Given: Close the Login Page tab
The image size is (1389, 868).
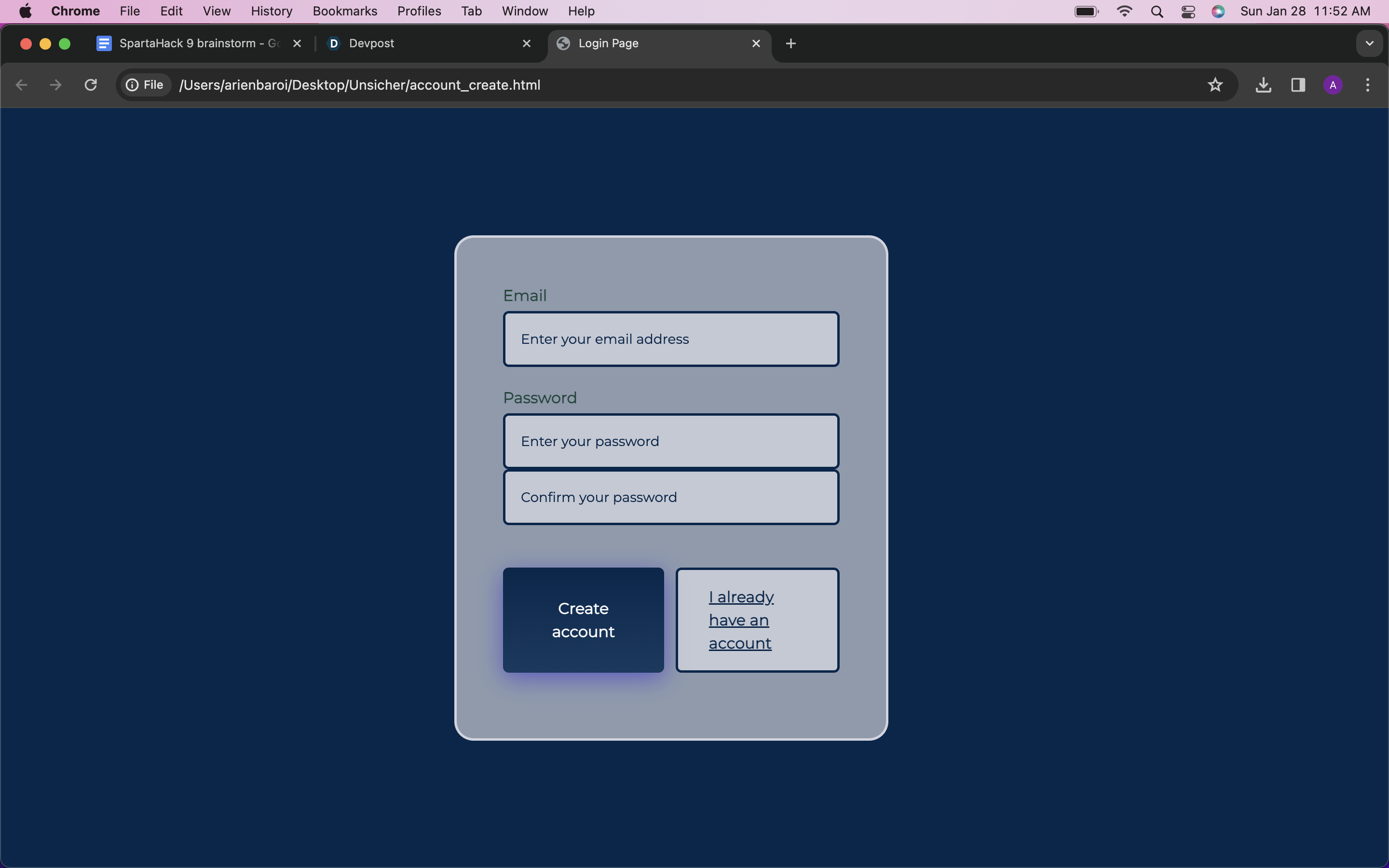Looking at the screenshot, I should click(x=756, y=43).
